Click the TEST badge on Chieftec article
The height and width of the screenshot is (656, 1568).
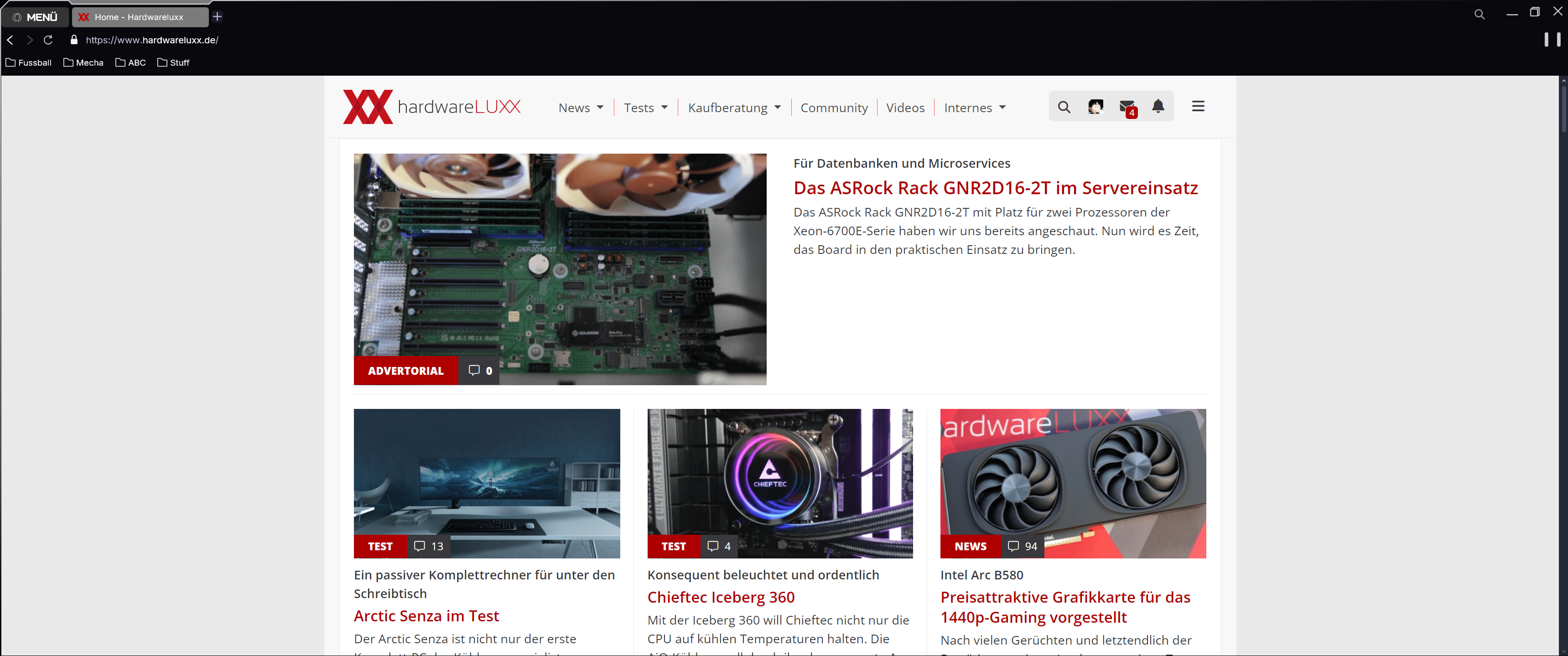point(674,547)
